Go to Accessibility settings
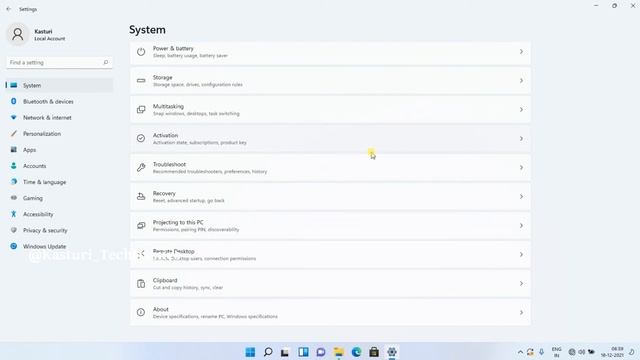The image size is (640, 360). (60, 214)
